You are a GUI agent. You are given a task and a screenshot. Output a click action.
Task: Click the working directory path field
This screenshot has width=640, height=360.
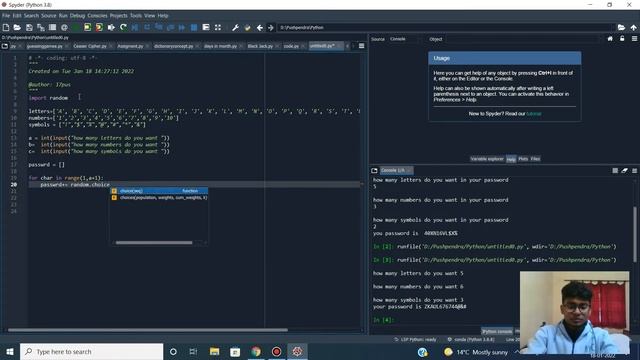tap(446, 27)
